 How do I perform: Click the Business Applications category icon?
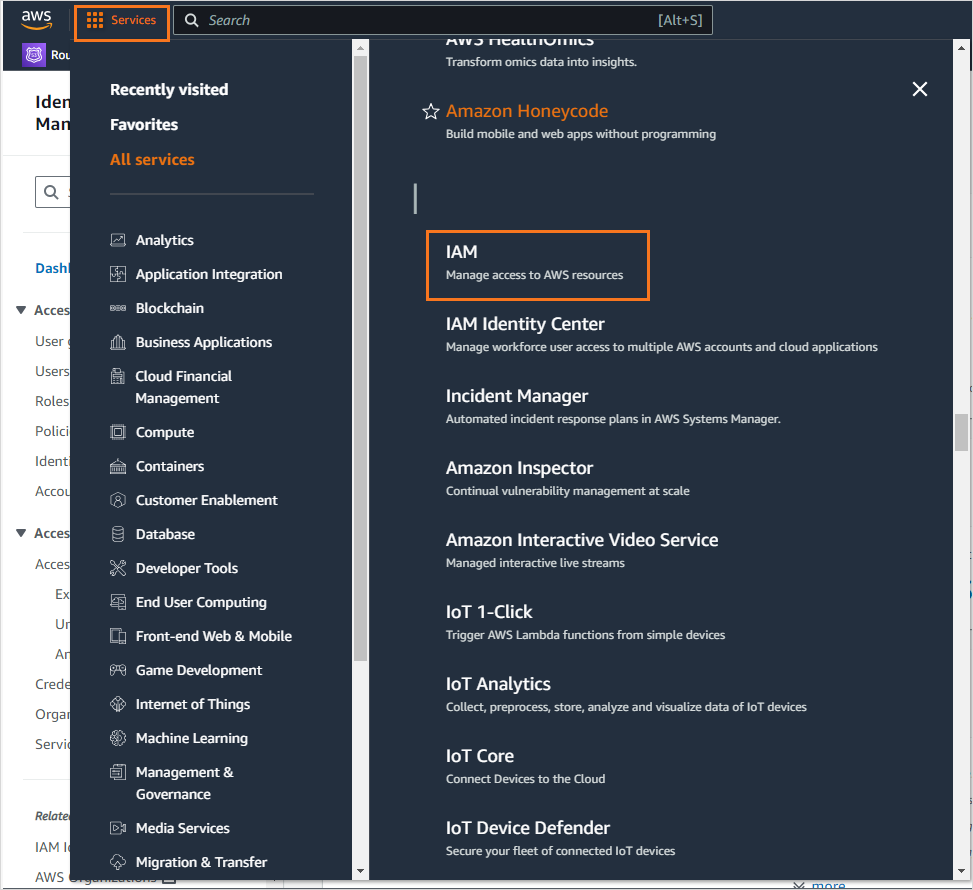tap(118, 342)
